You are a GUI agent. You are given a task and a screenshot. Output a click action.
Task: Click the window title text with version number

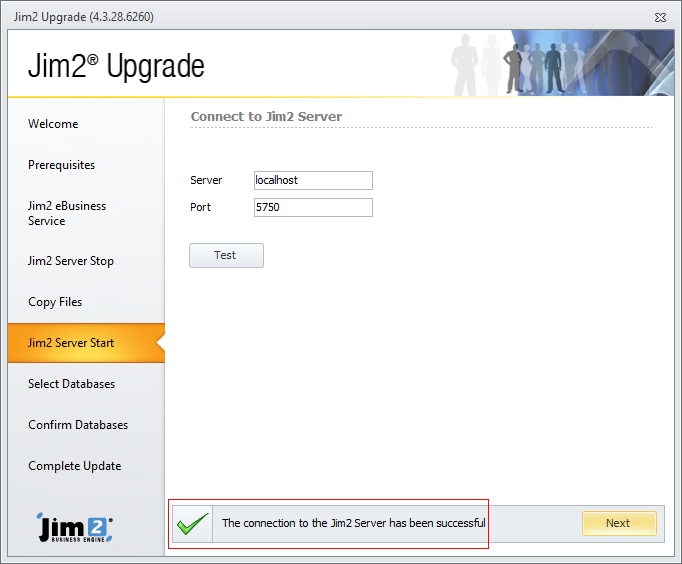tap(84, 17)
